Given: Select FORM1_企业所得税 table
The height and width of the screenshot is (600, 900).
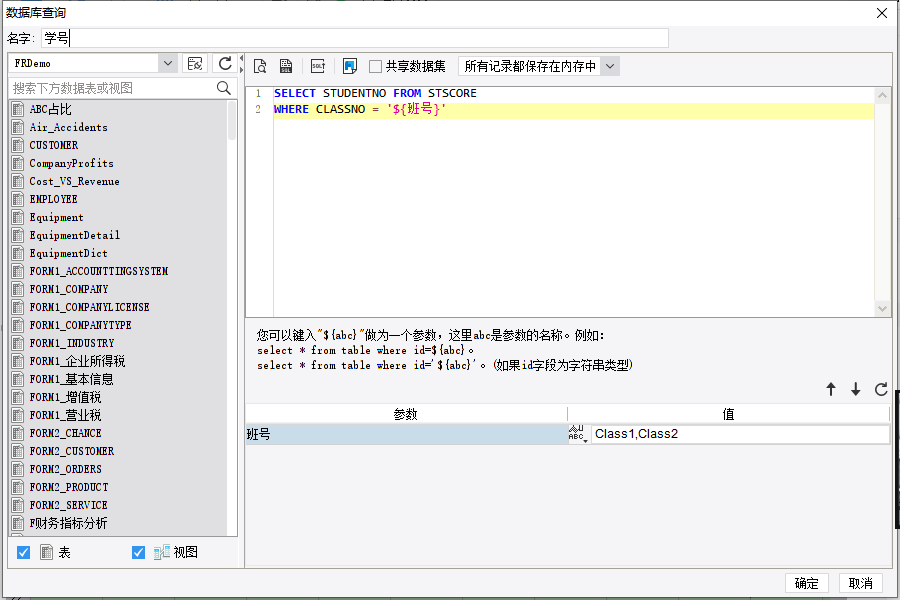Looking at the screenshot, I should tap(77, 361).
